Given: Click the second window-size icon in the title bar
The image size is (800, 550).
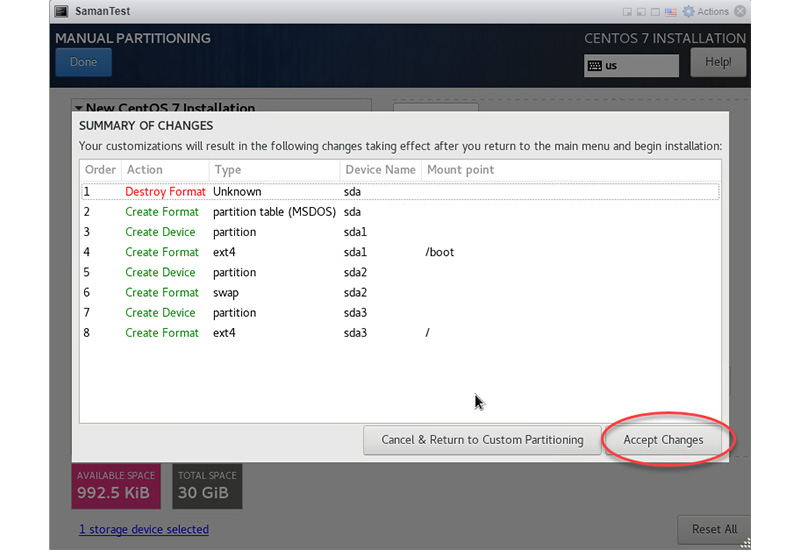Looking at the screenshot, I should pyautogui.click(x=643, y=12).
